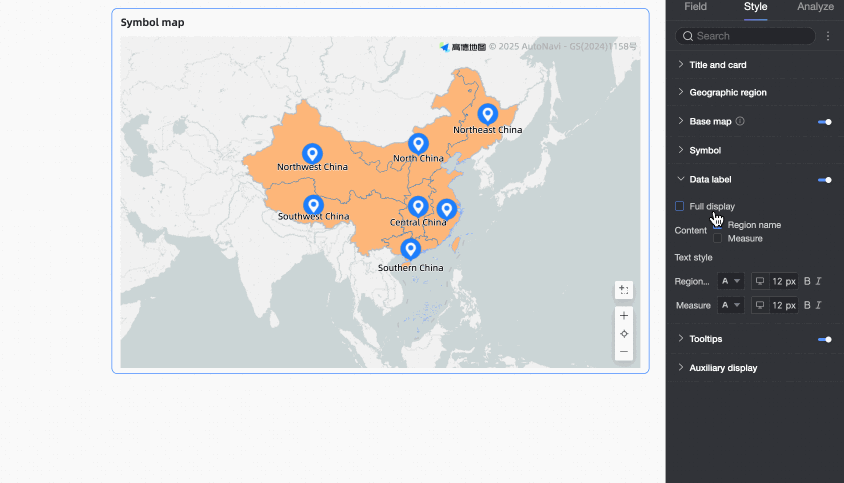This screenshot has height=483, width=844.
Task: Click the North China map label
Action: coord(418,158)
